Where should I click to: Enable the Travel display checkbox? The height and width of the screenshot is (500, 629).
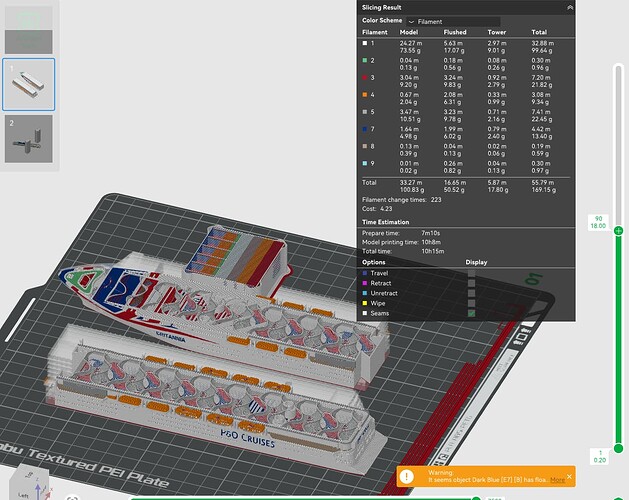pos(471,273)
